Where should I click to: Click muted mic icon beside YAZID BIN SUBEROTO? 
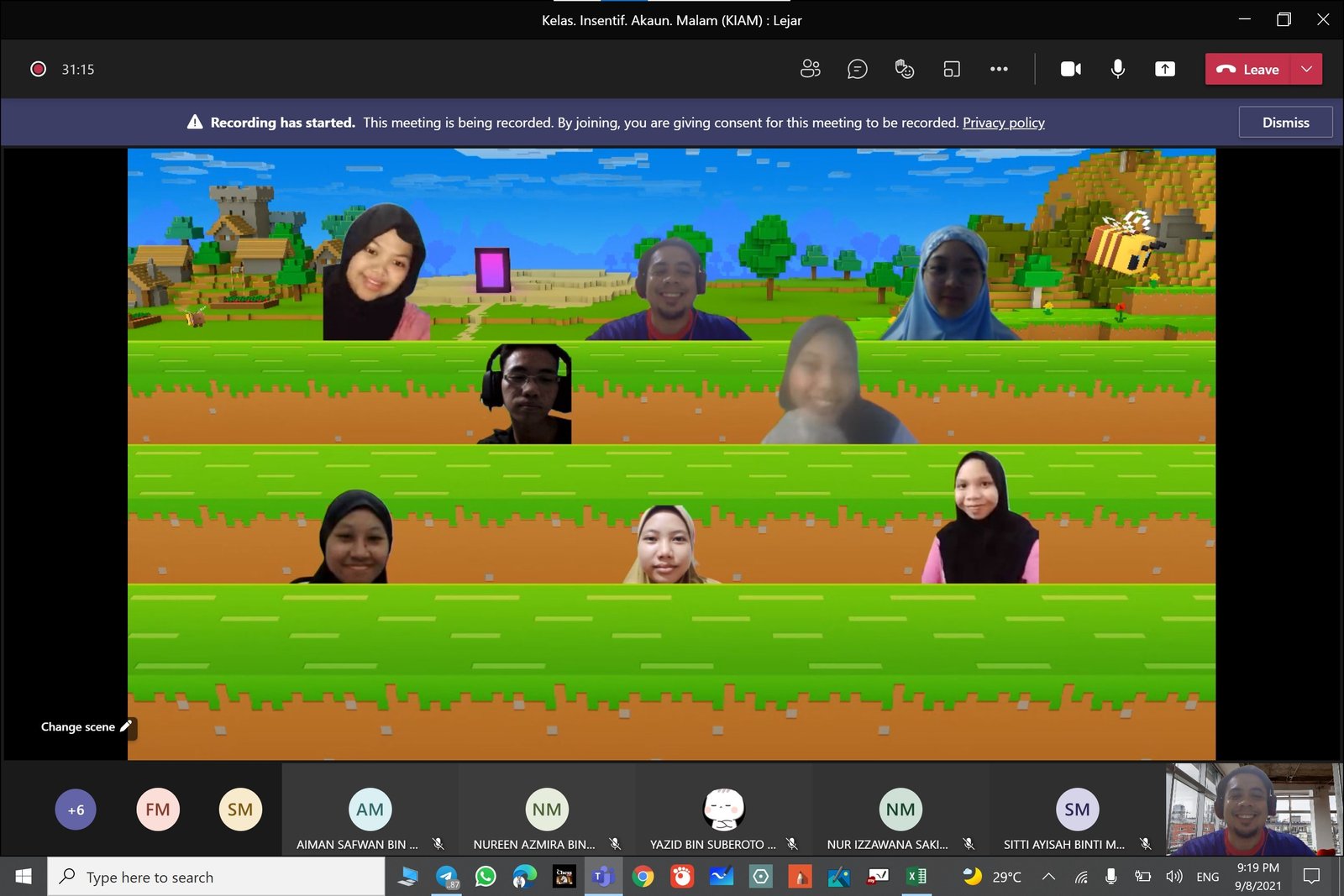click(x=791, y=844)
